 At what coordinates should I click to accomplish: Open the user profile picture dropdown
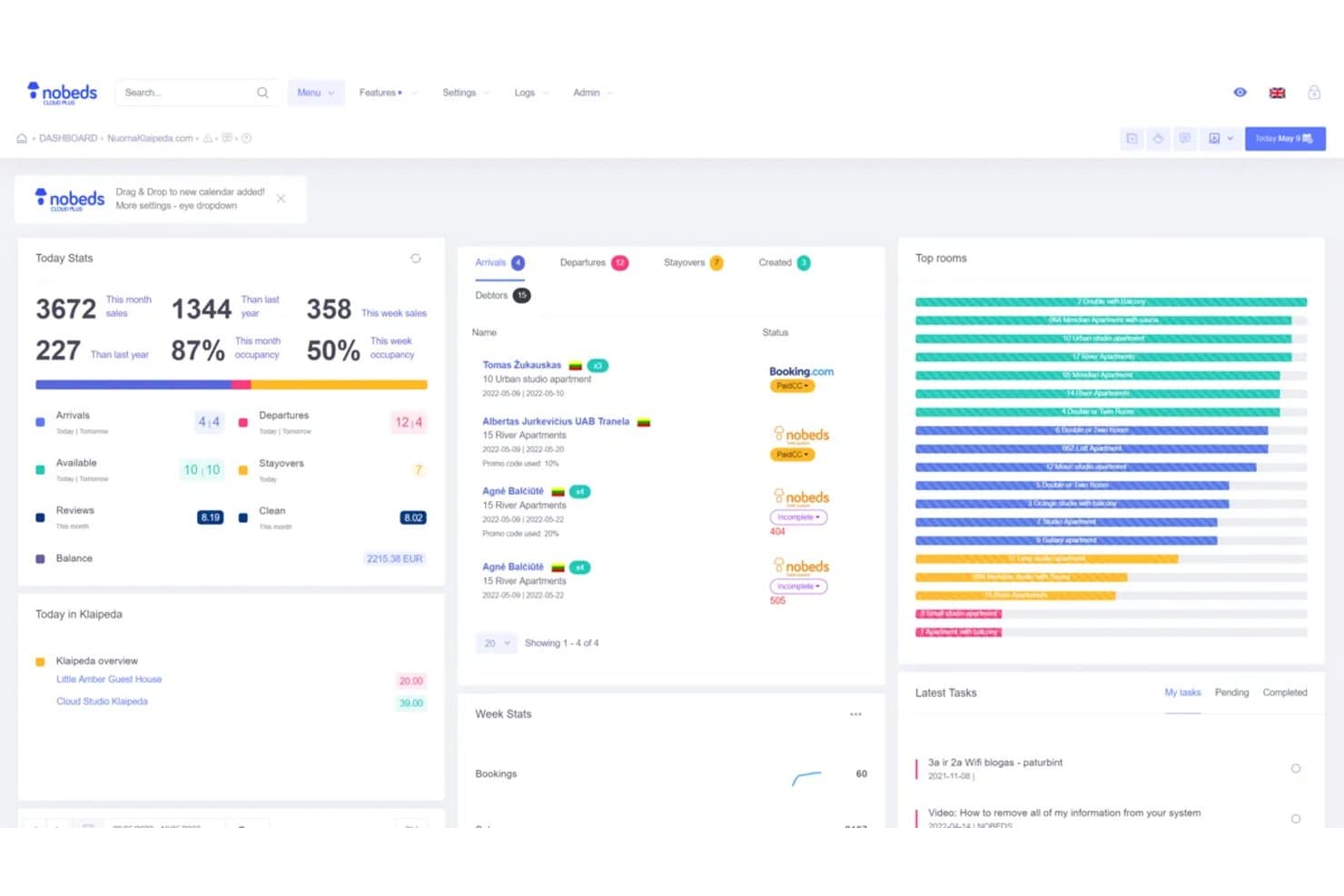[1220, 139]
